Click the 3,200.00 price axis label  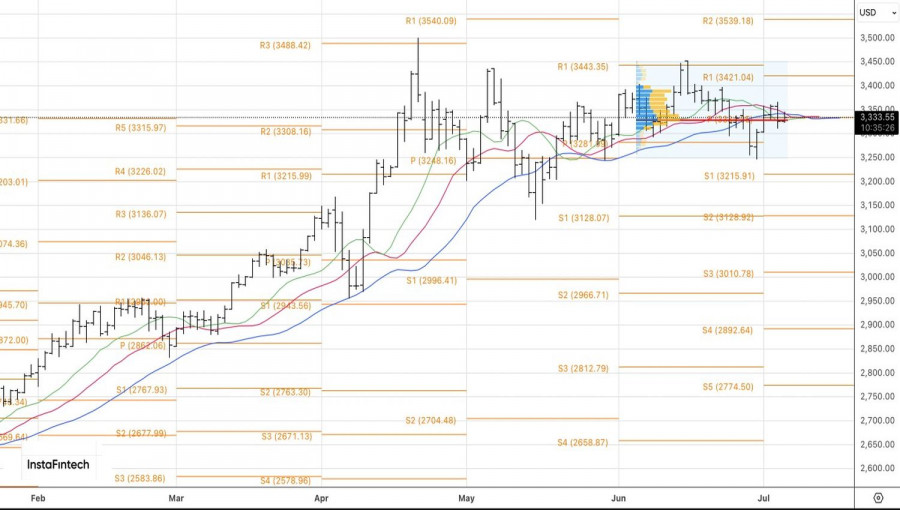click(x=877, y=181)
